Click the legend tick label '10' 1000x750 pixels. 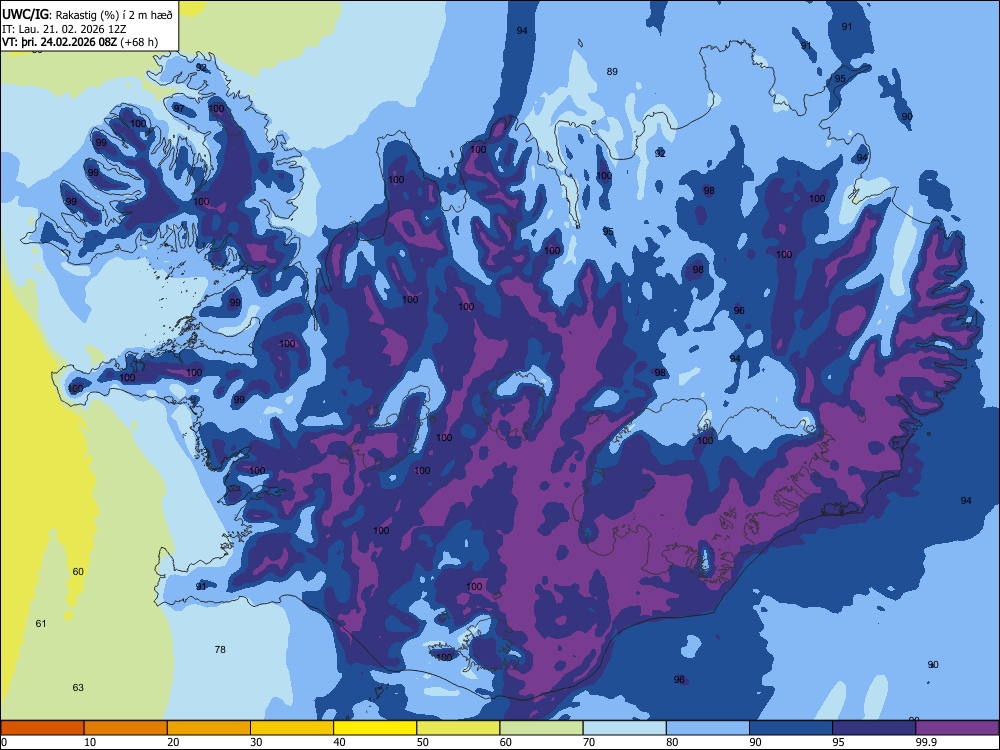coord(90,742)
